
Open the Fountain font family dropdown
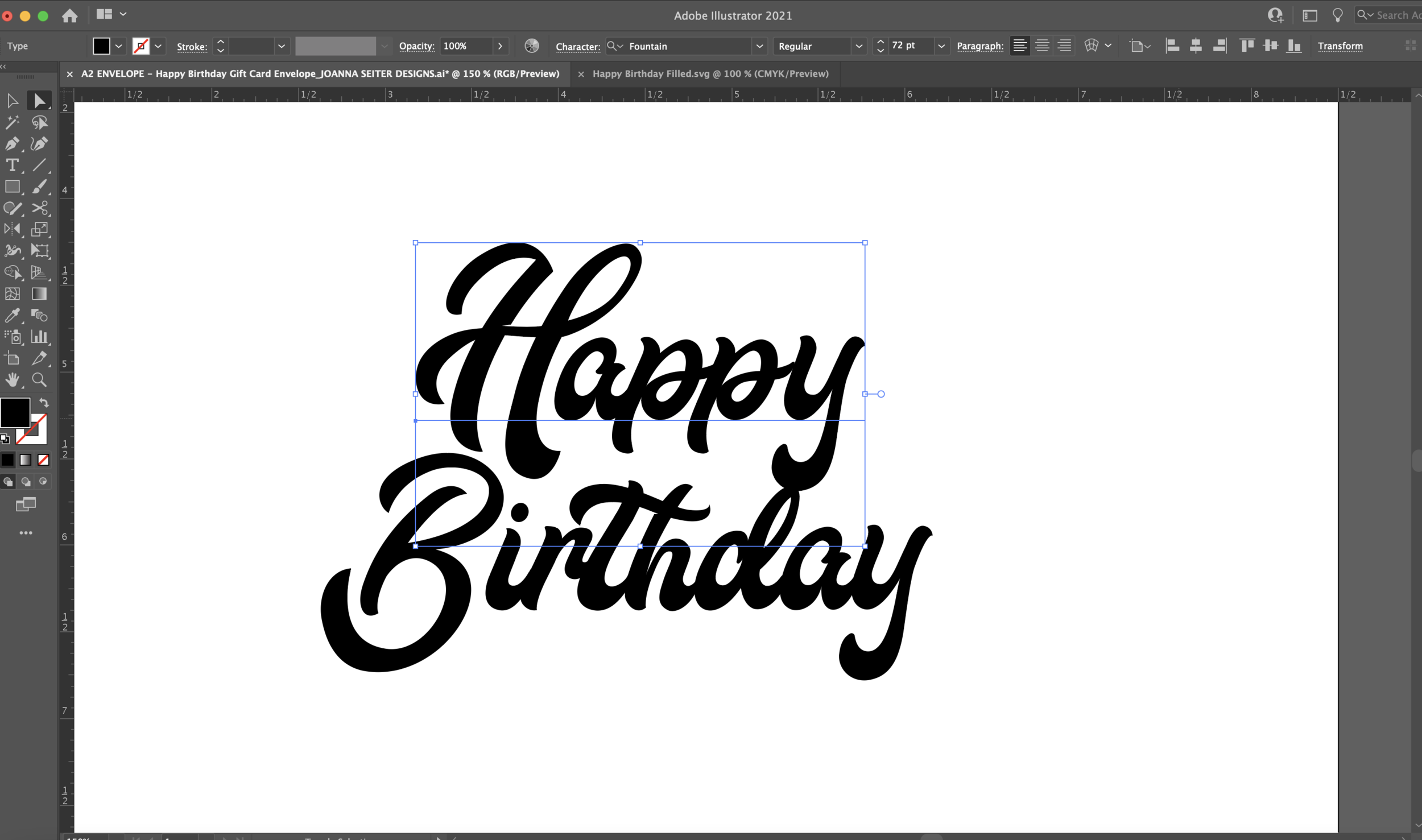759,46
